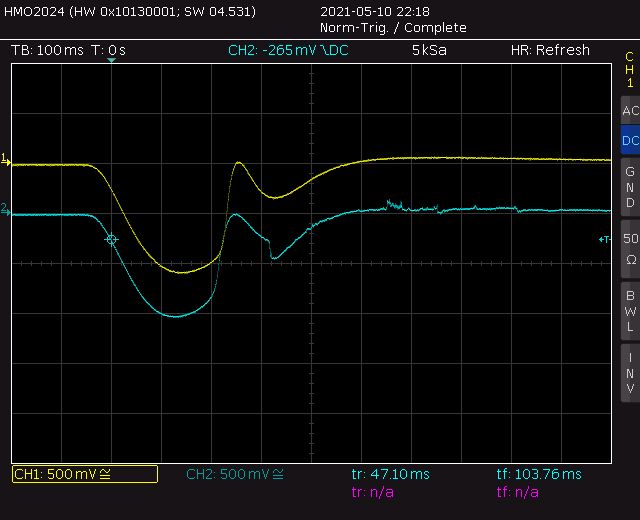
Task: Click Norm-Trig. / Complete status text
Action: 393,28
